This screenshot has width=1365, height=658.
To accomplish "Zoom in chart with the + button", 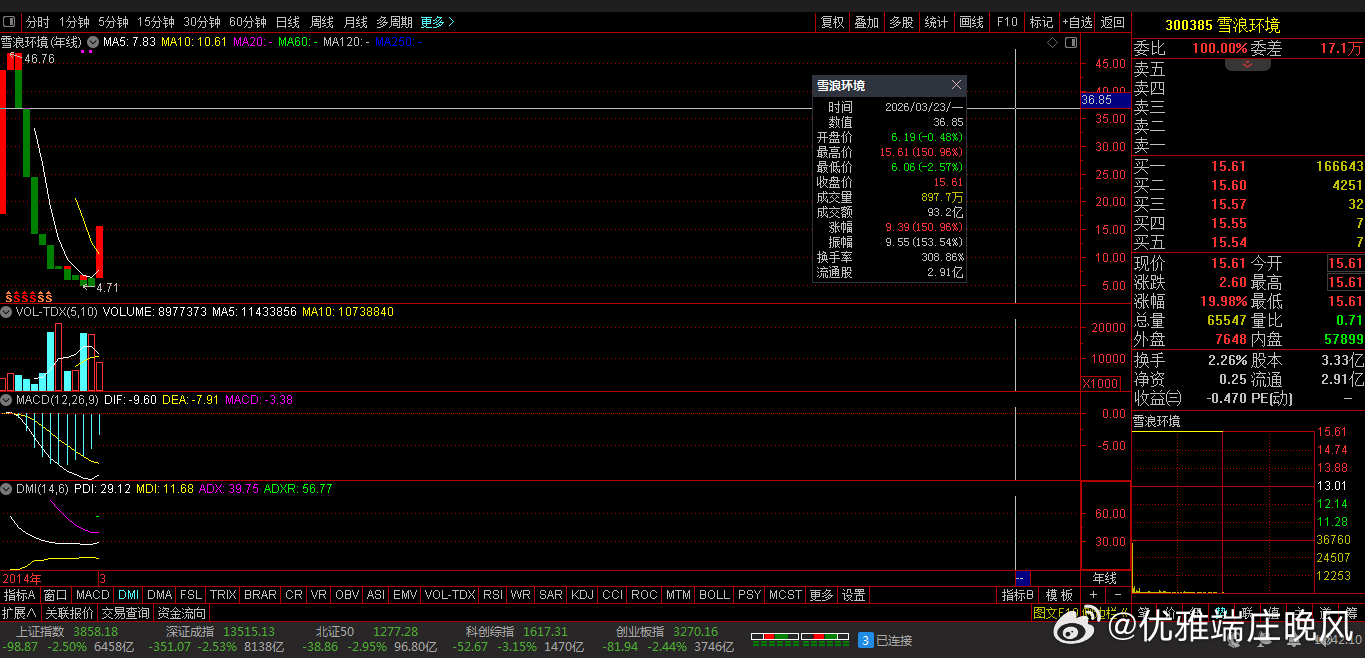I will pyautogui.click(x=1093, y=595).
